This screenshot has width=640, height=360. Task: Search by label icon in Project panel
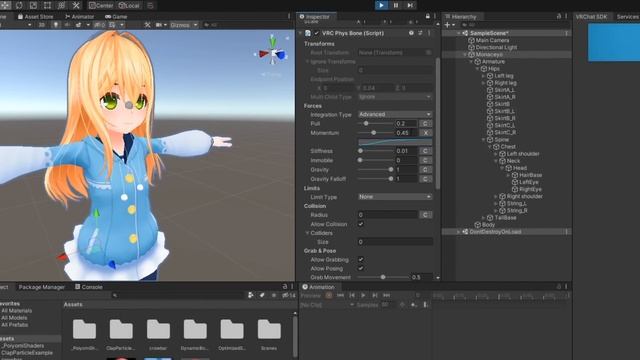[x=262, y=295]
